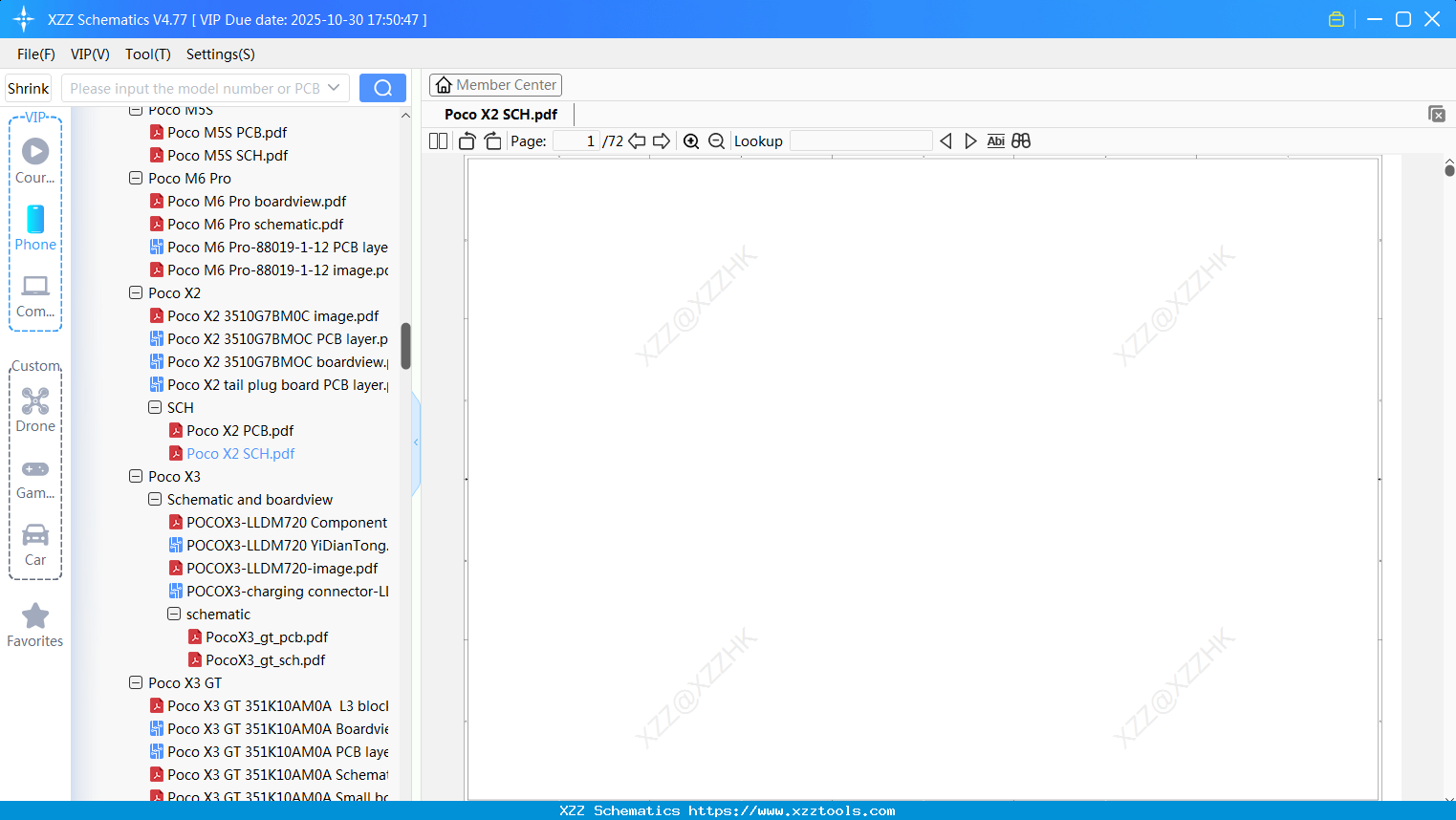Open Member Center home button

(495, 85)
